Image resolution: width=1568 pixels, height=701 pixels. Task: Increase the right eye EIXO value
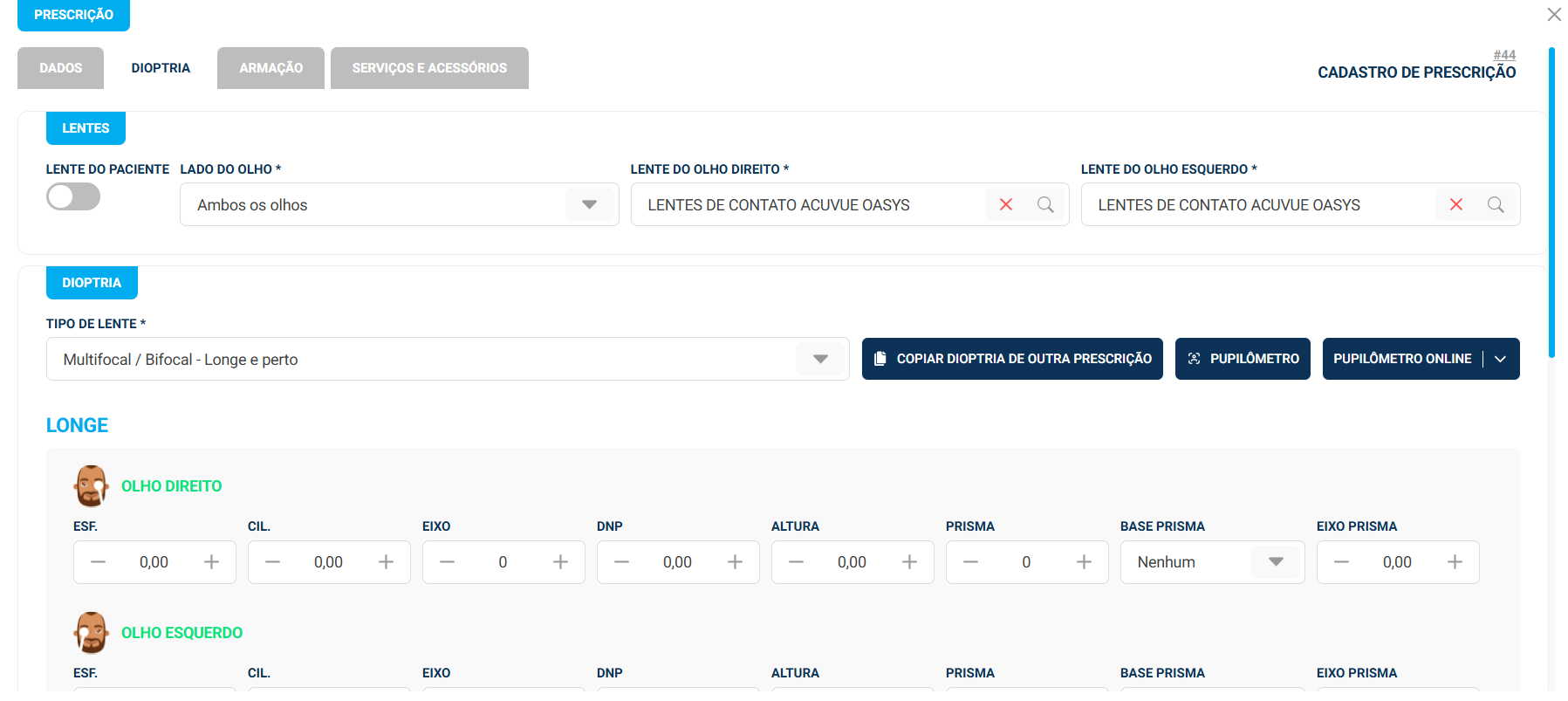click(x=560, y=562)
